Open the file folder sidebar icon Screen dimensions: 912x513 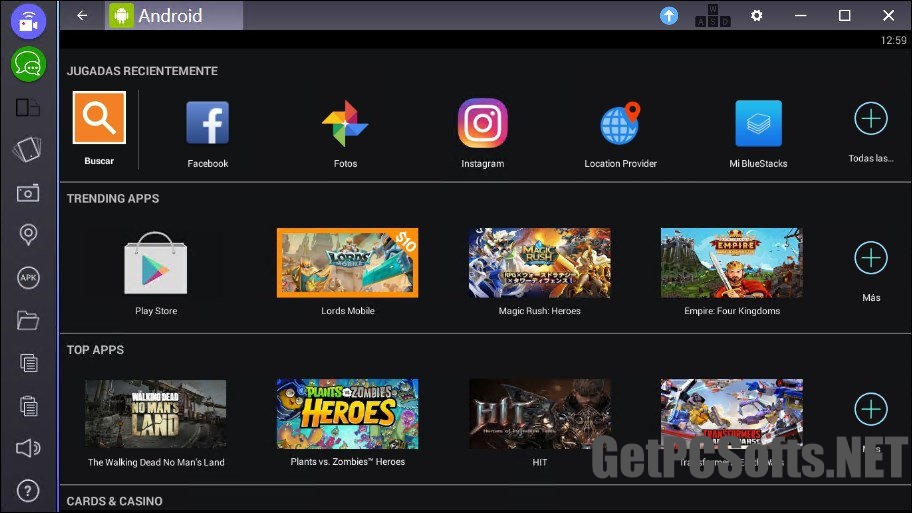pos(28,320)
